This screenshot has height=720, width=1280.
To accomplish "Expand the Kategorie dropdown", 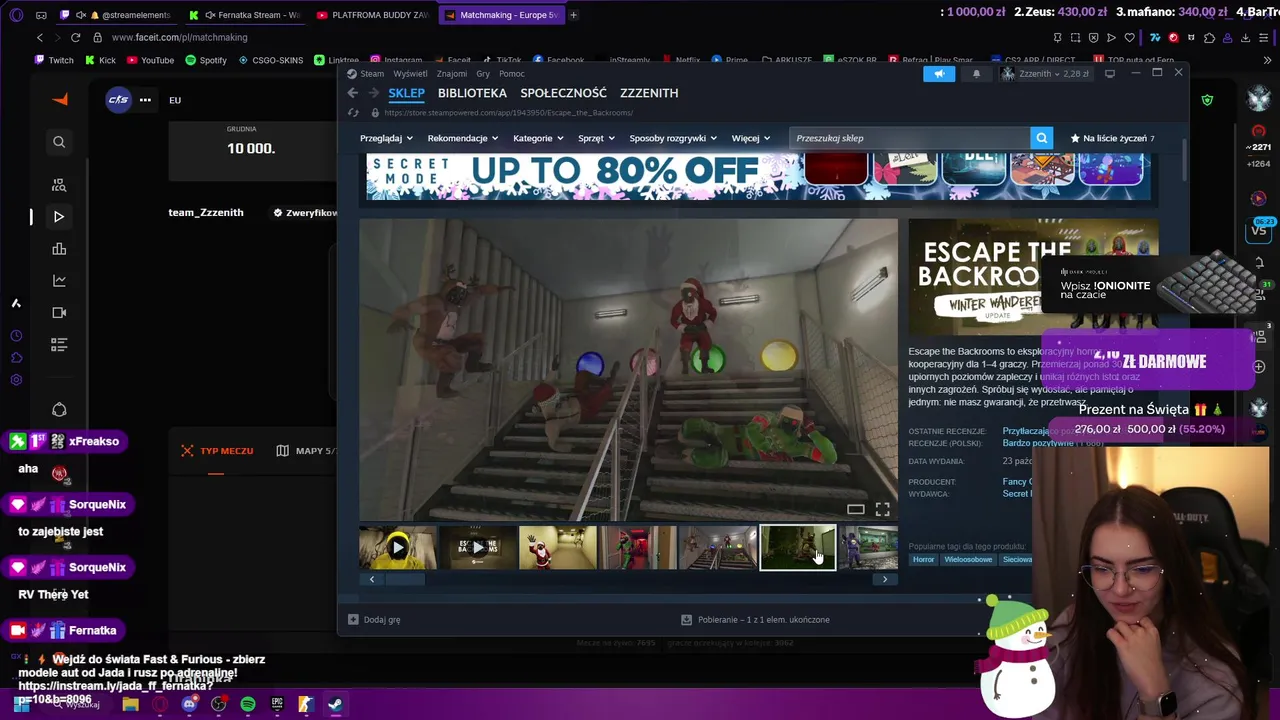I will click(x=538, y=138).
